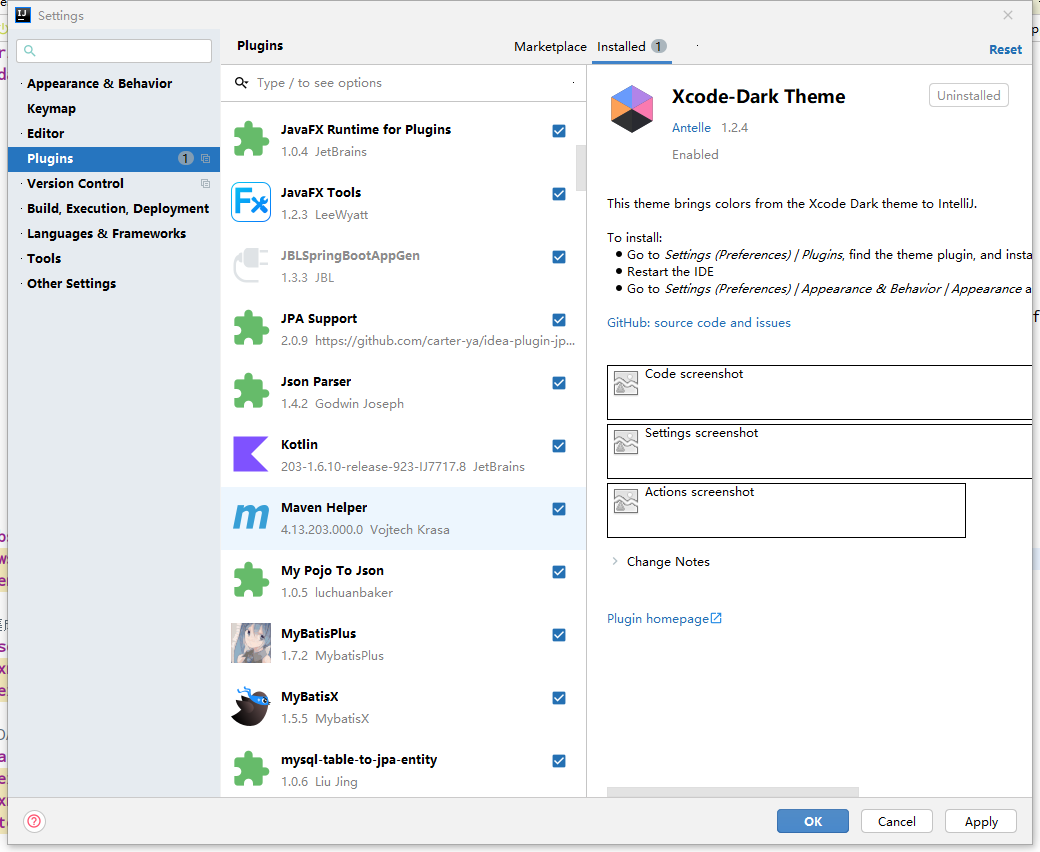Click the copy icon next to Plugins
This screenshot has height=852, width=1040.
coord(206,158)
